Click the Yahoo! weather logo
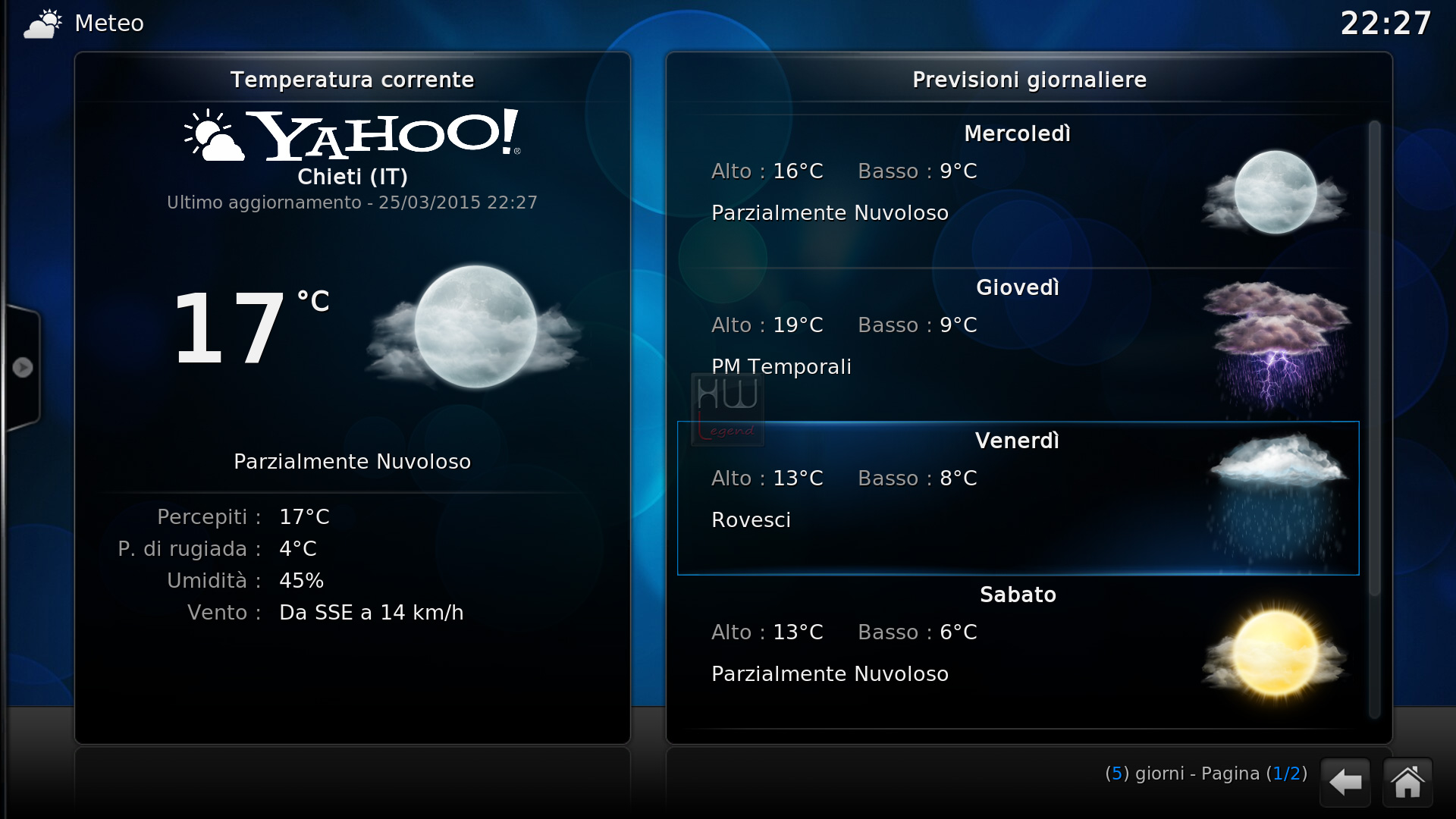Viewport: 1456px width, 819px height. tap(352, 135)
